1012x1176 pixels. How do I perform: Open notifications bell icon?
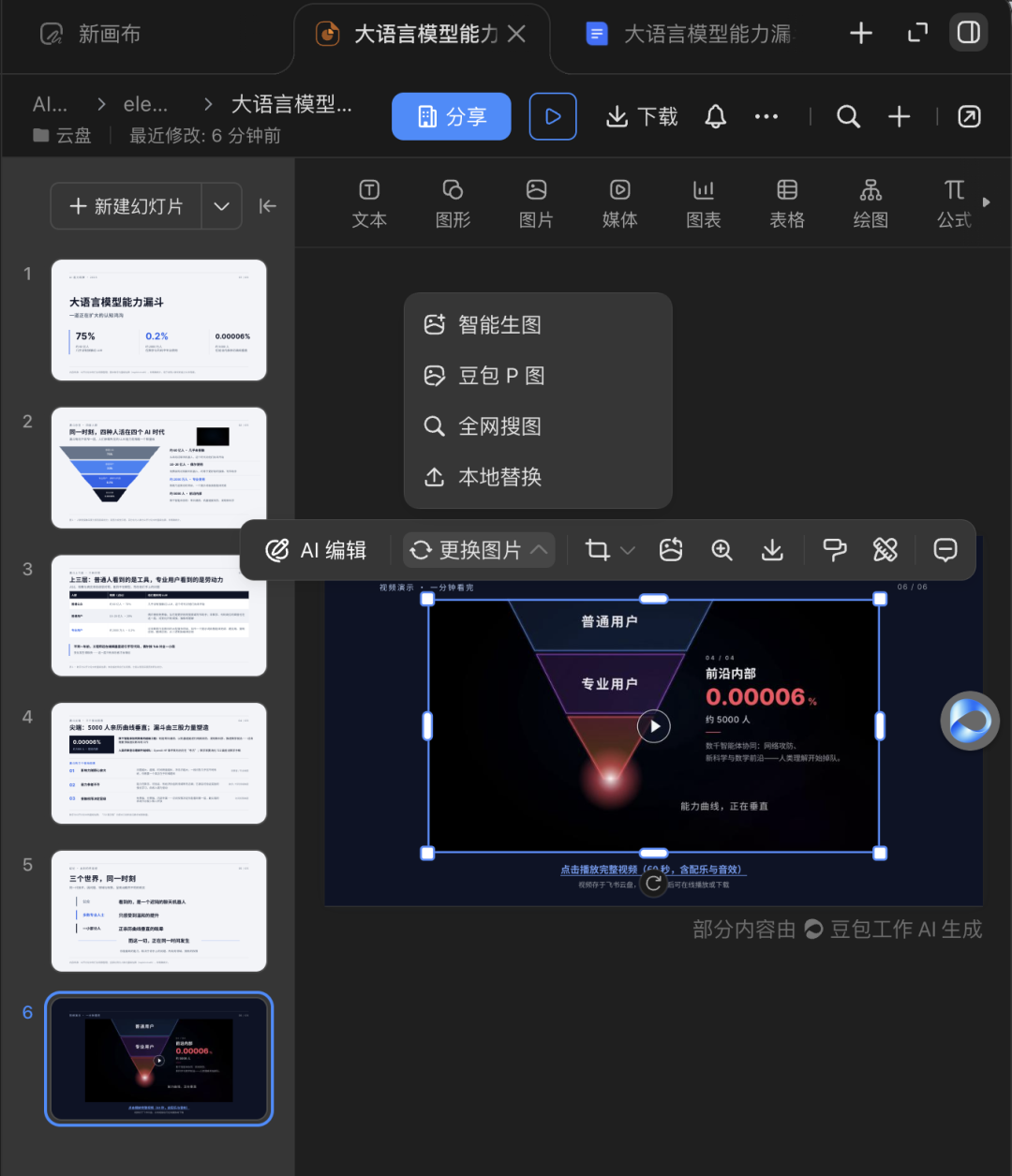(x=716, y=116)
